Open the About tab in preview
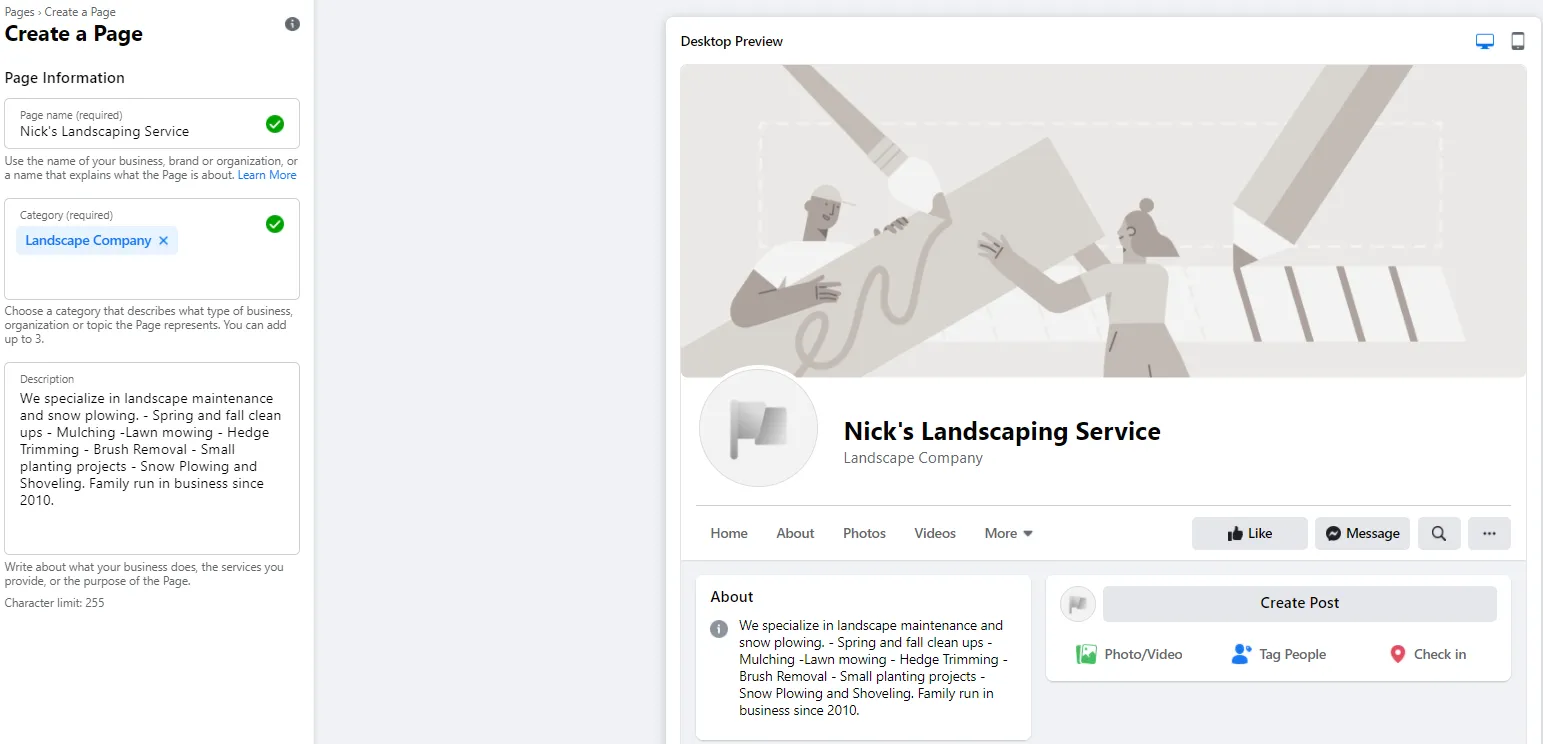The width and height of the screenshot is (1543, 744). pyautogui.click(x=795, y=533)
